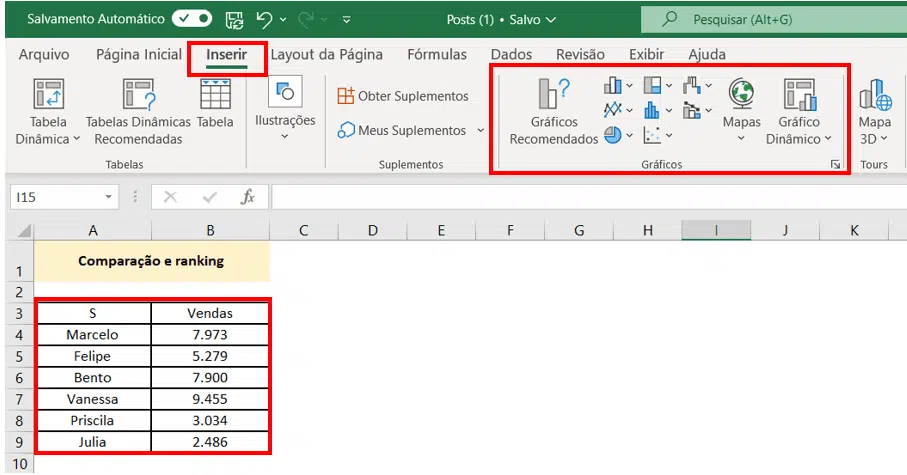
Task: Click Gráficos Recomendados
Action: coord(554,112)
